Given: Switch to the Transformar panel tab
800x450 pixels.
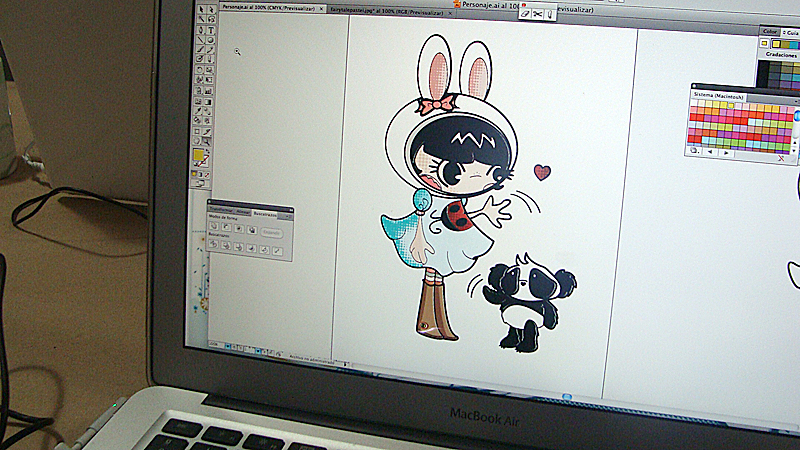Looking at the screenshot, I should click(x=221, y=210).
